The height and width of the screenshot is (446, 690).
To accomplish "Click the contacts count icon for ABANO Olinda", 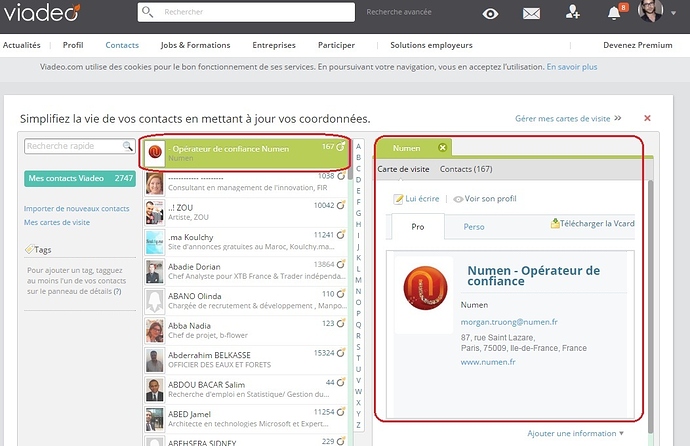I will 341,293.
